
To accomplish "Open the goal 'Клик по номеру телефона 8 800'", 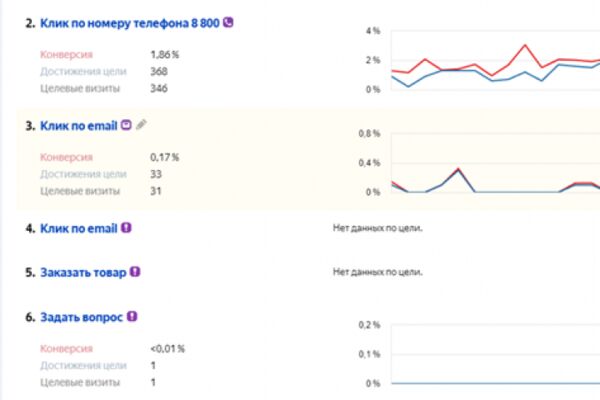I will [130, 23].
